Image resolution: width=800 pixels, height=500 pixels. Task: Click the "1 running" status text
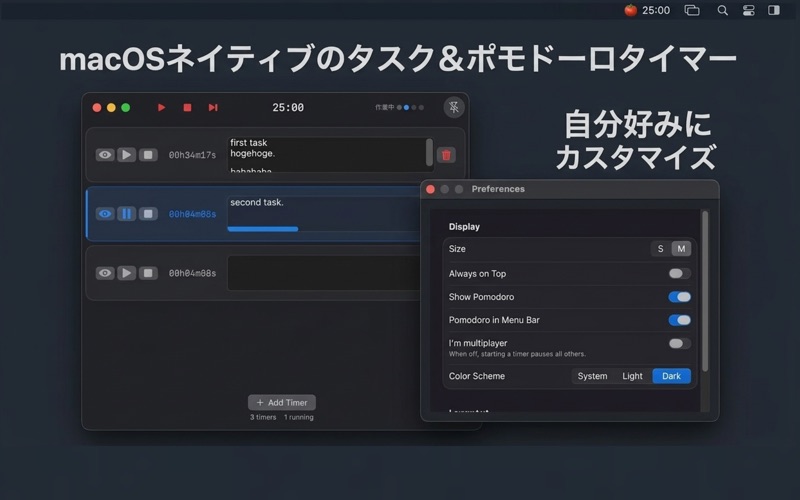298,417
